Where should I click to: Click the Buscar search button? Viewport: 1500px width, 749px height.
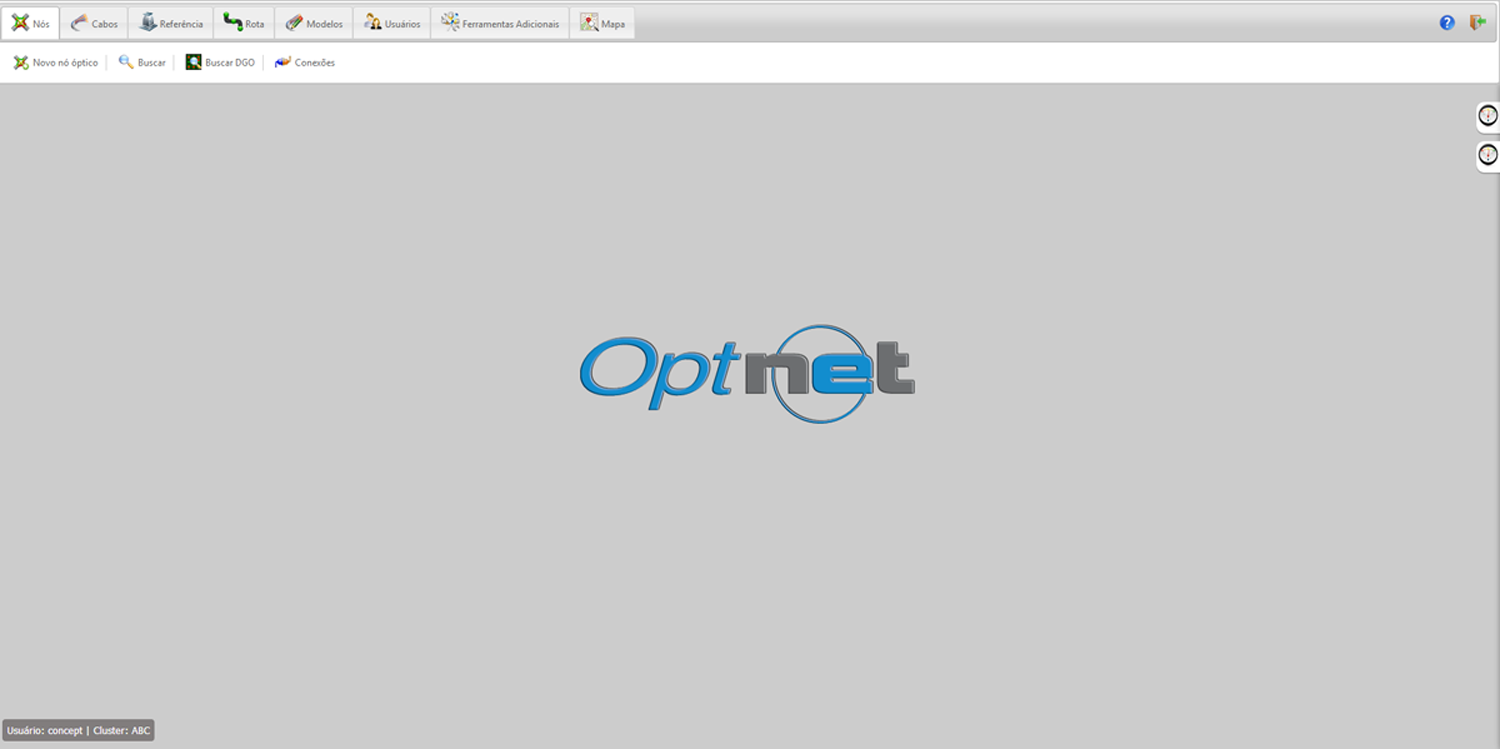[x=142, y=62]
